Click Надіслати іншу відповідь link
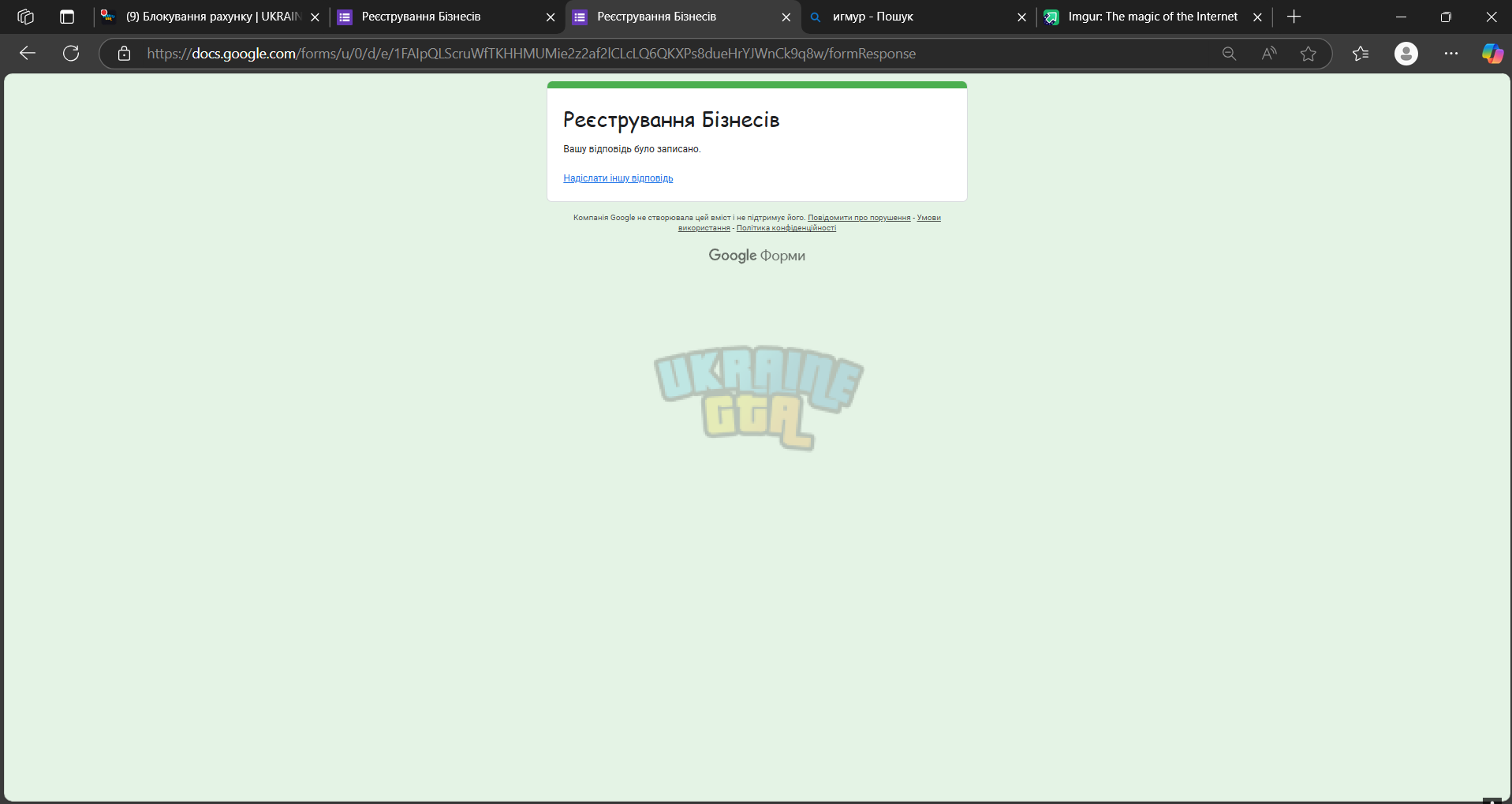 [618, 178]
